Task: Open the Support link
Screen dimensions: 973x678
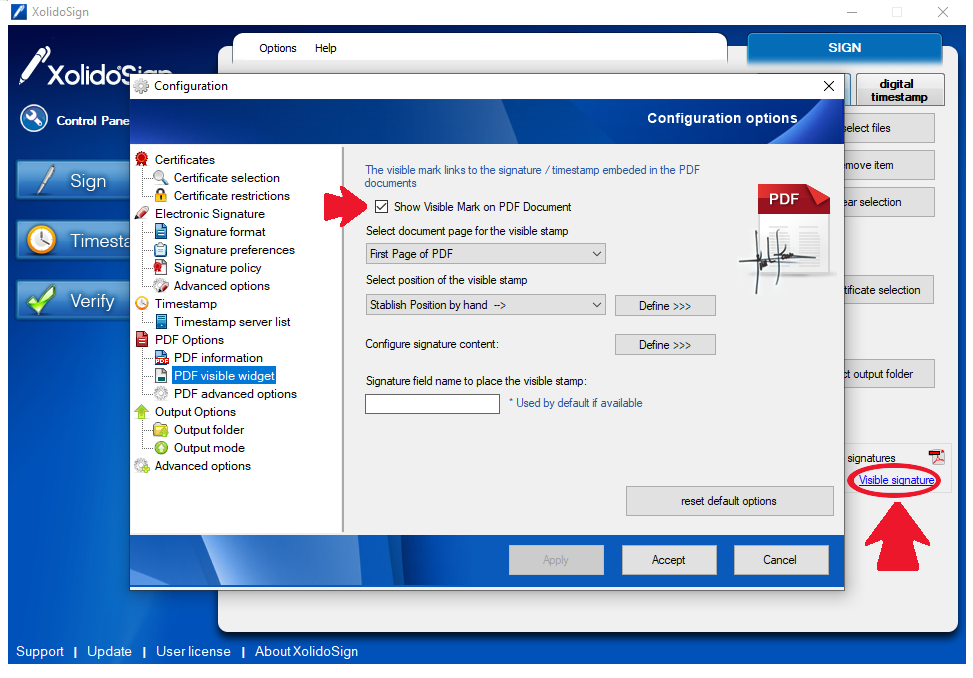Action: [40, 651]
